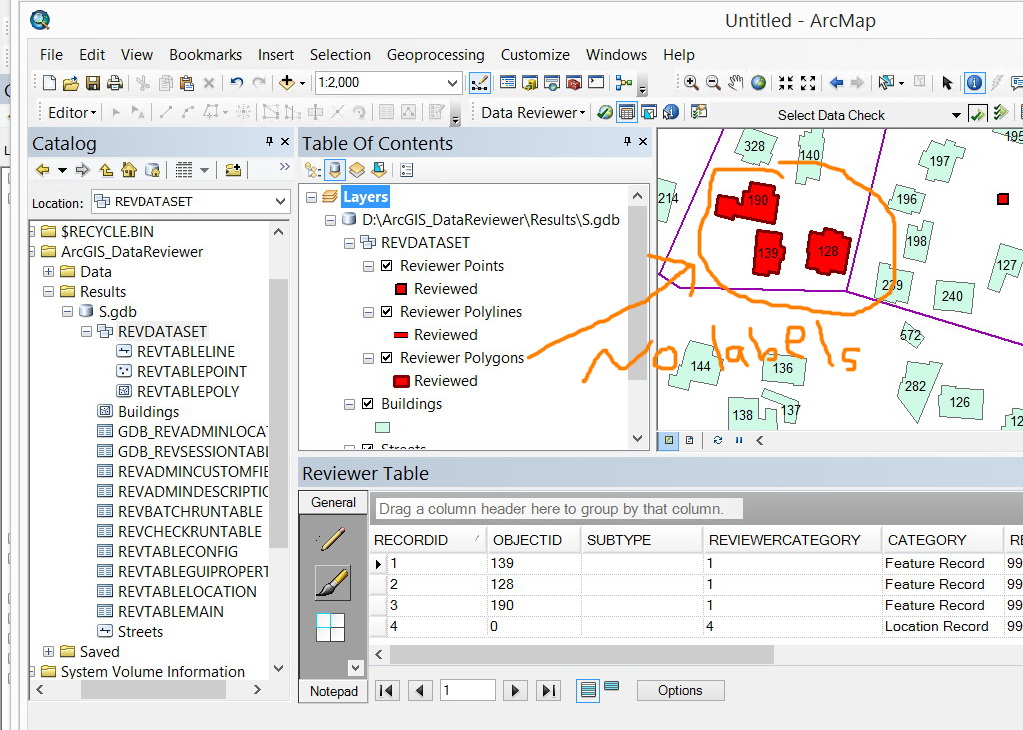
Task: Open Table Of Contents Options icon
Action: pyautogui.click(x=406, y=171)
